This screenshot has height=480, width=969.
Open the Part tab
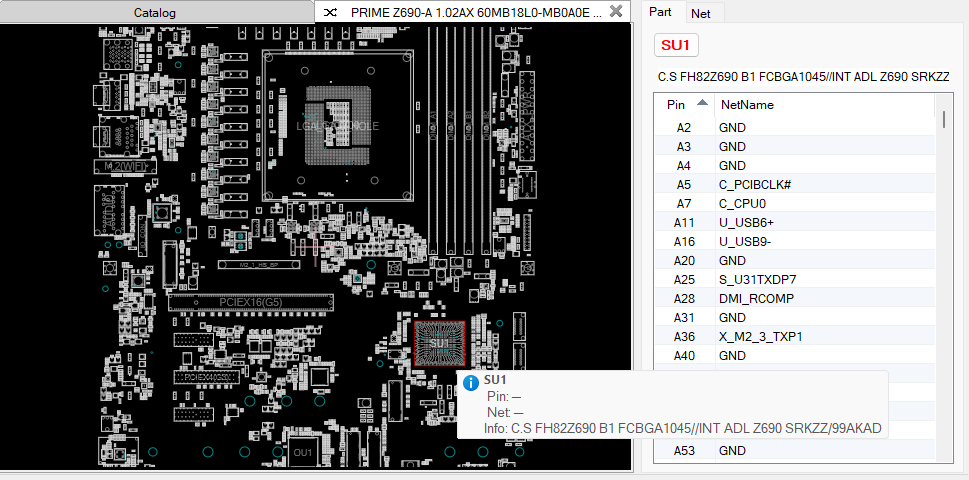pyautogui.click(x=660, y=12)
